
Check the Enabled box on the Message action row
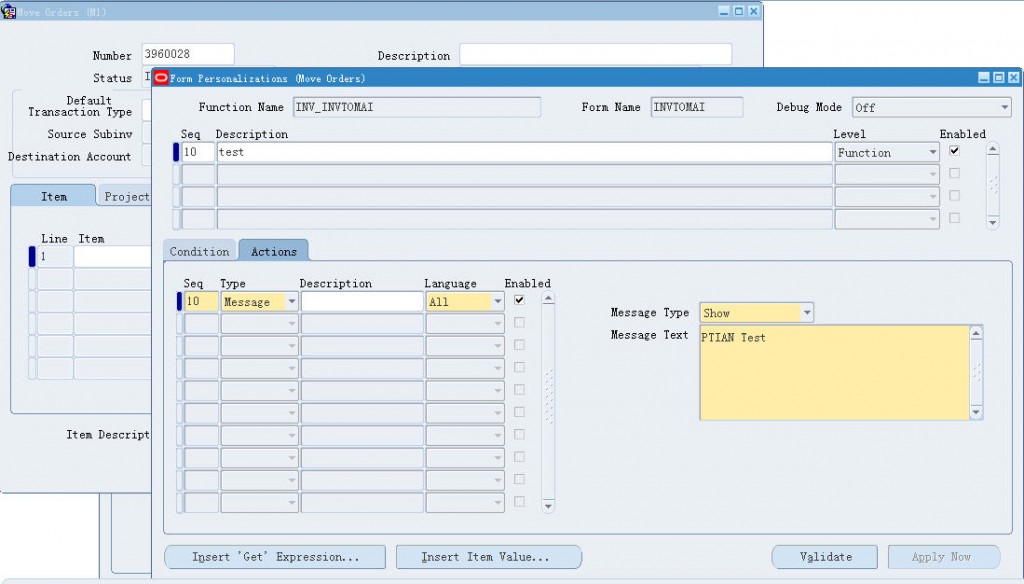518,301
